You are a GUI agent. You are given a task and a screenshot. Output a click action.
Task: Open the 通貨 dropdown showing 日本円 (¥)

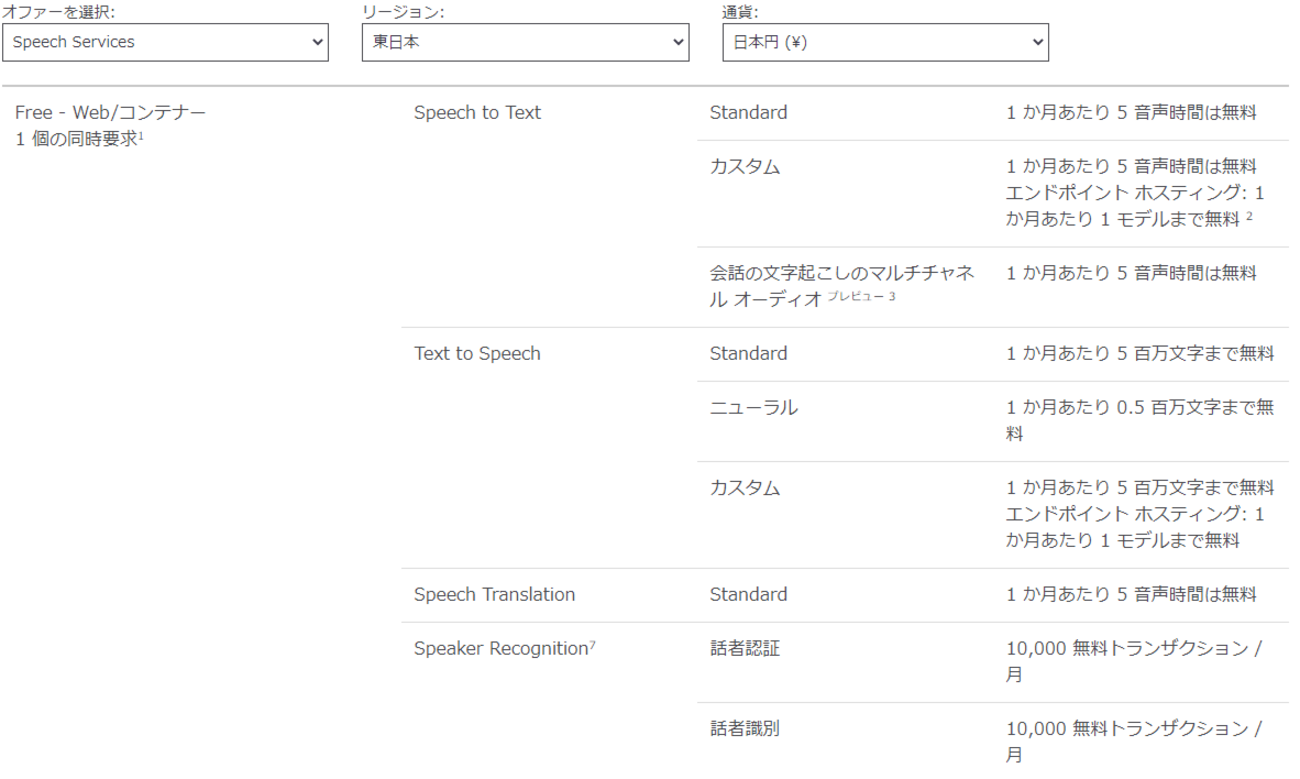point(885,42)
